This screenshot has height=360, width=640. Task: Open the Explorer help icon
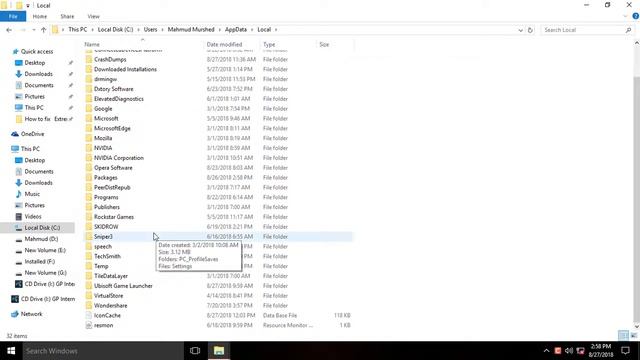coord(636,16)
